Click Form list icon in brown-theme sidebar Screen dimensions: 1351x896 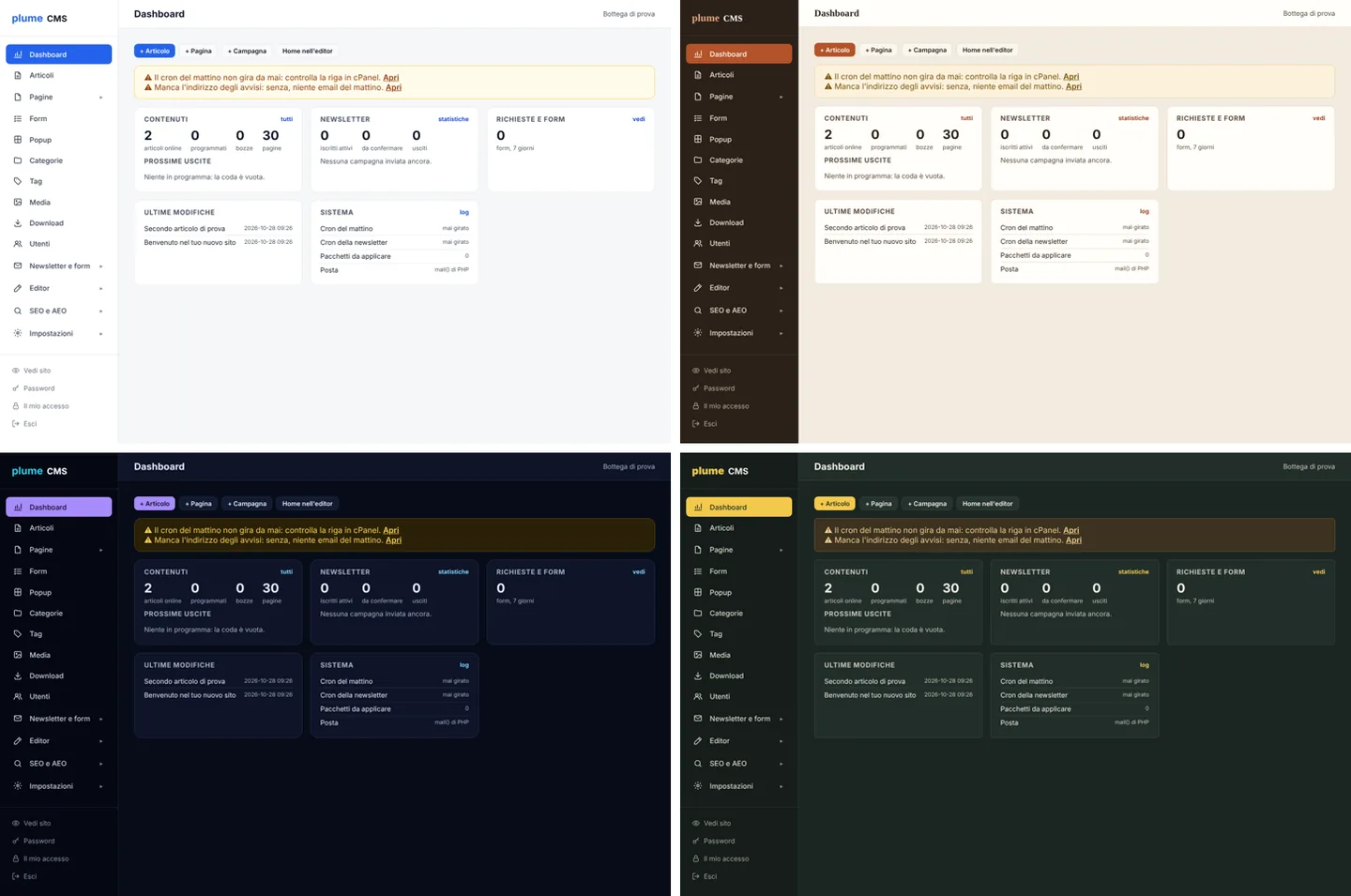pyautogui.click(x=698, y=118)
